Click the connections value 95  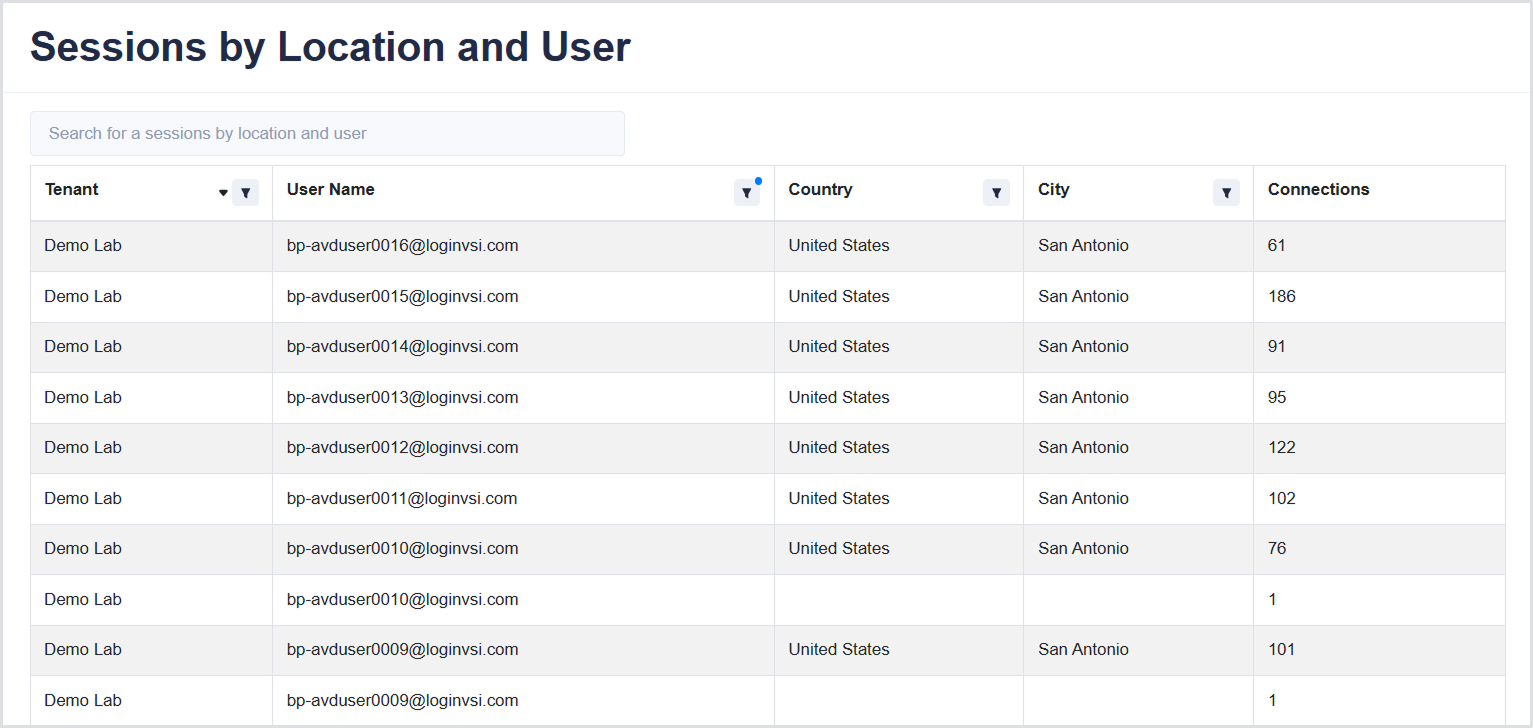tap(1277, 397)
